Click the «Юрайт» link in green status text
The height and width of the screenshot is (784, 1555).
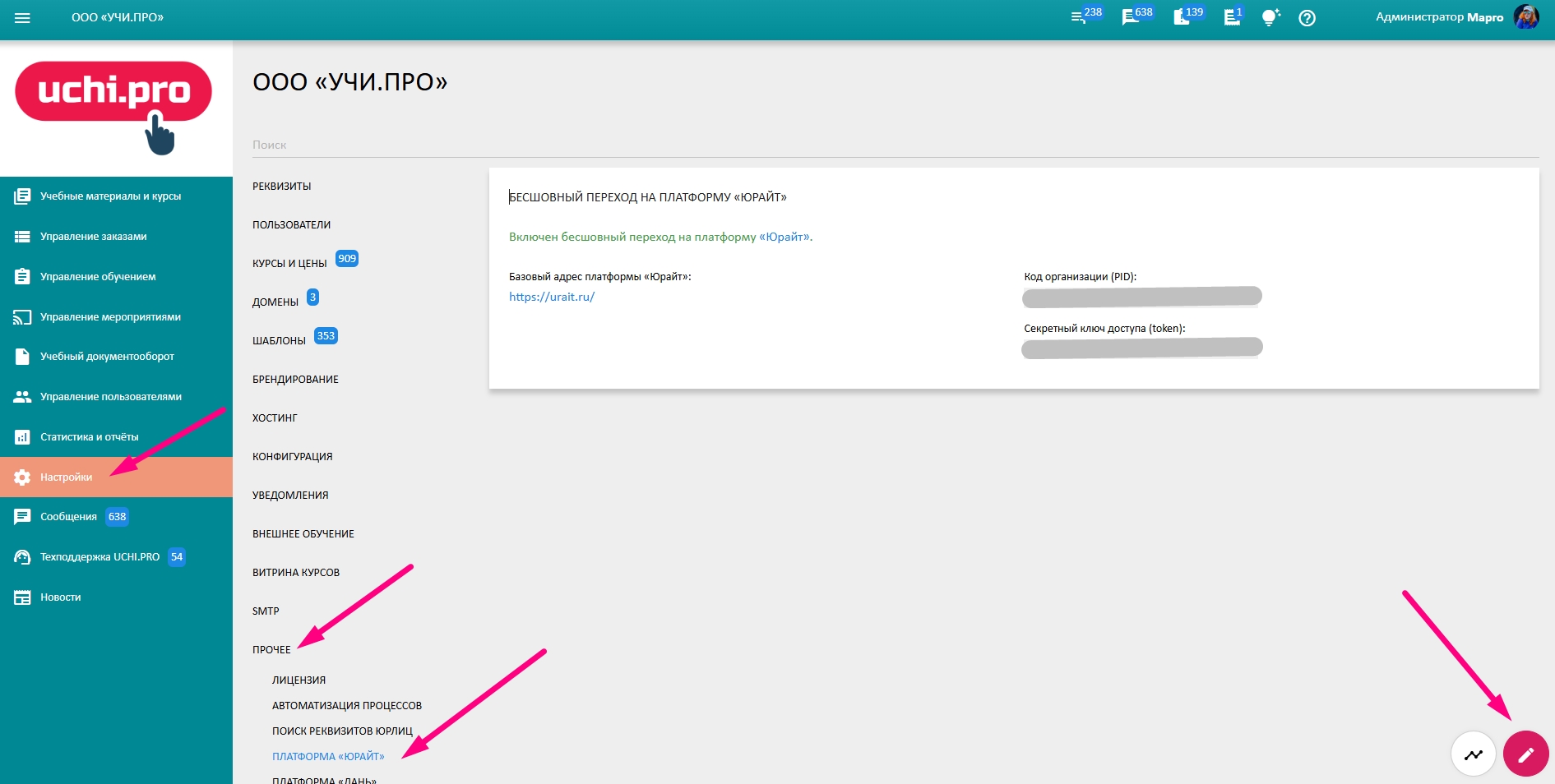pyautogui.click(x=784, y=237)
